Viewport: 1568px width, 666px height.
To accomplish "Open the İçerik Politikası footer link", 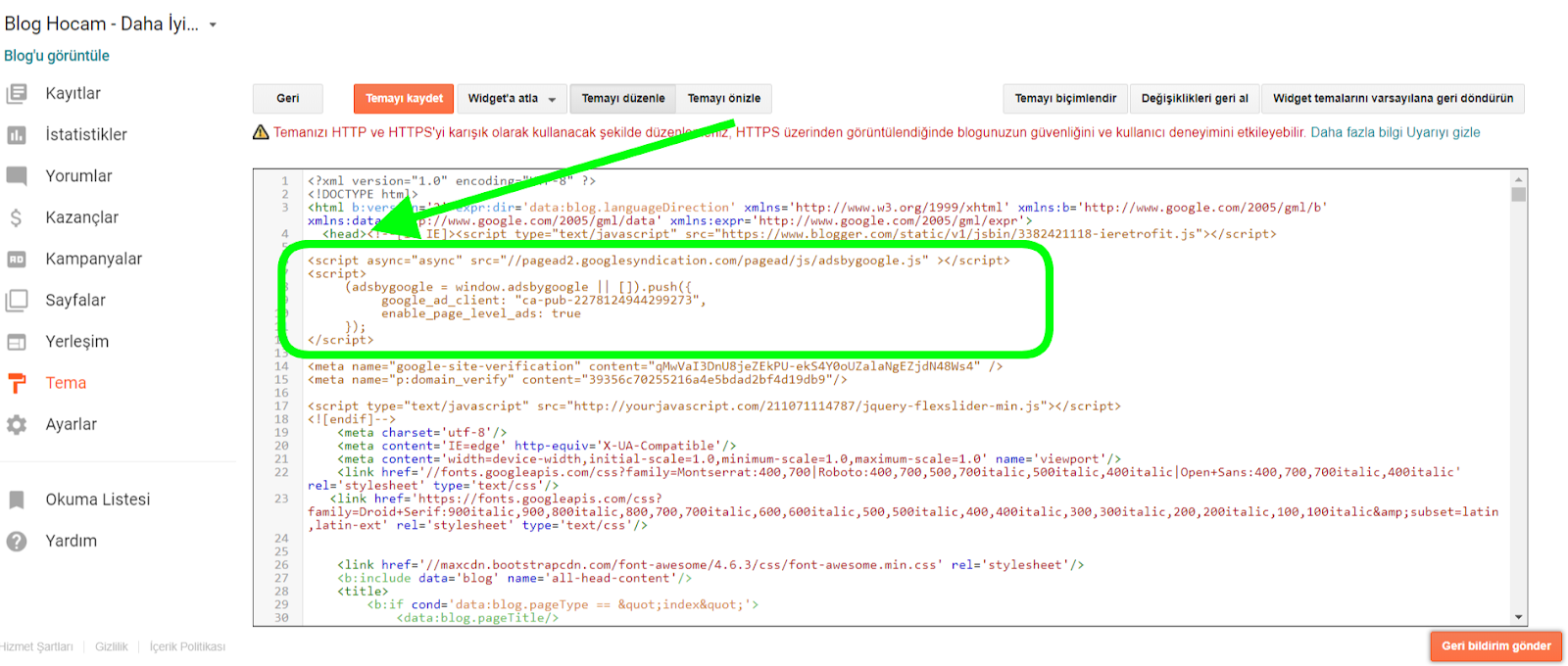I will click(187, 646).
